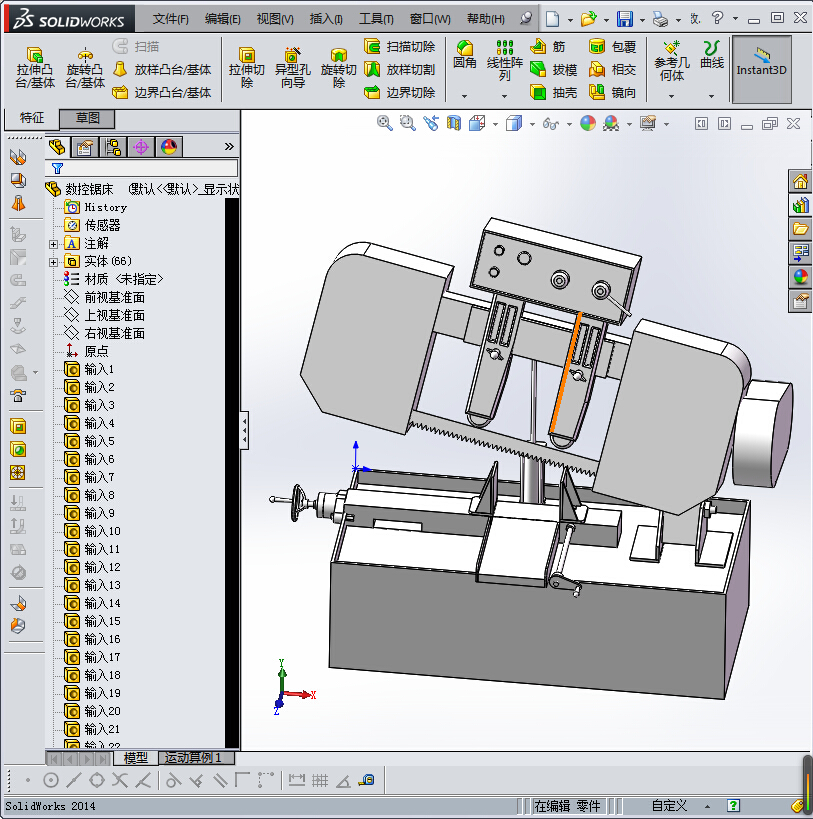Click the Wrap (包覆) tool
The image size is (813, 819).
(612, 46)
